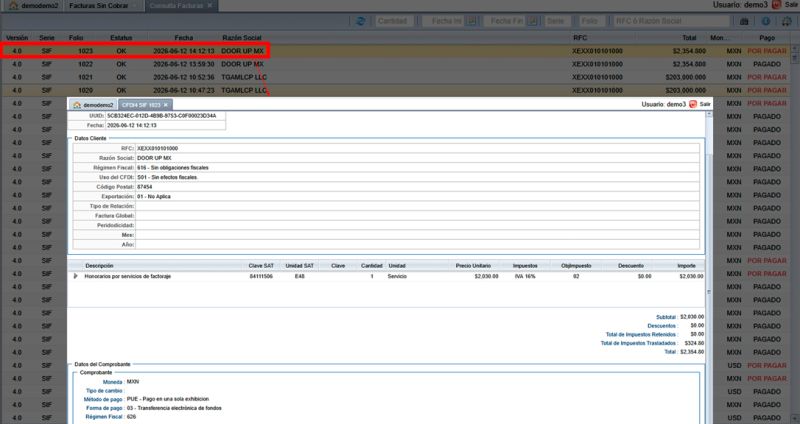Viewport: 800px width, 424px height.
Task: Click the Descripción column header in the concepts grid
Action: (99, 266)
